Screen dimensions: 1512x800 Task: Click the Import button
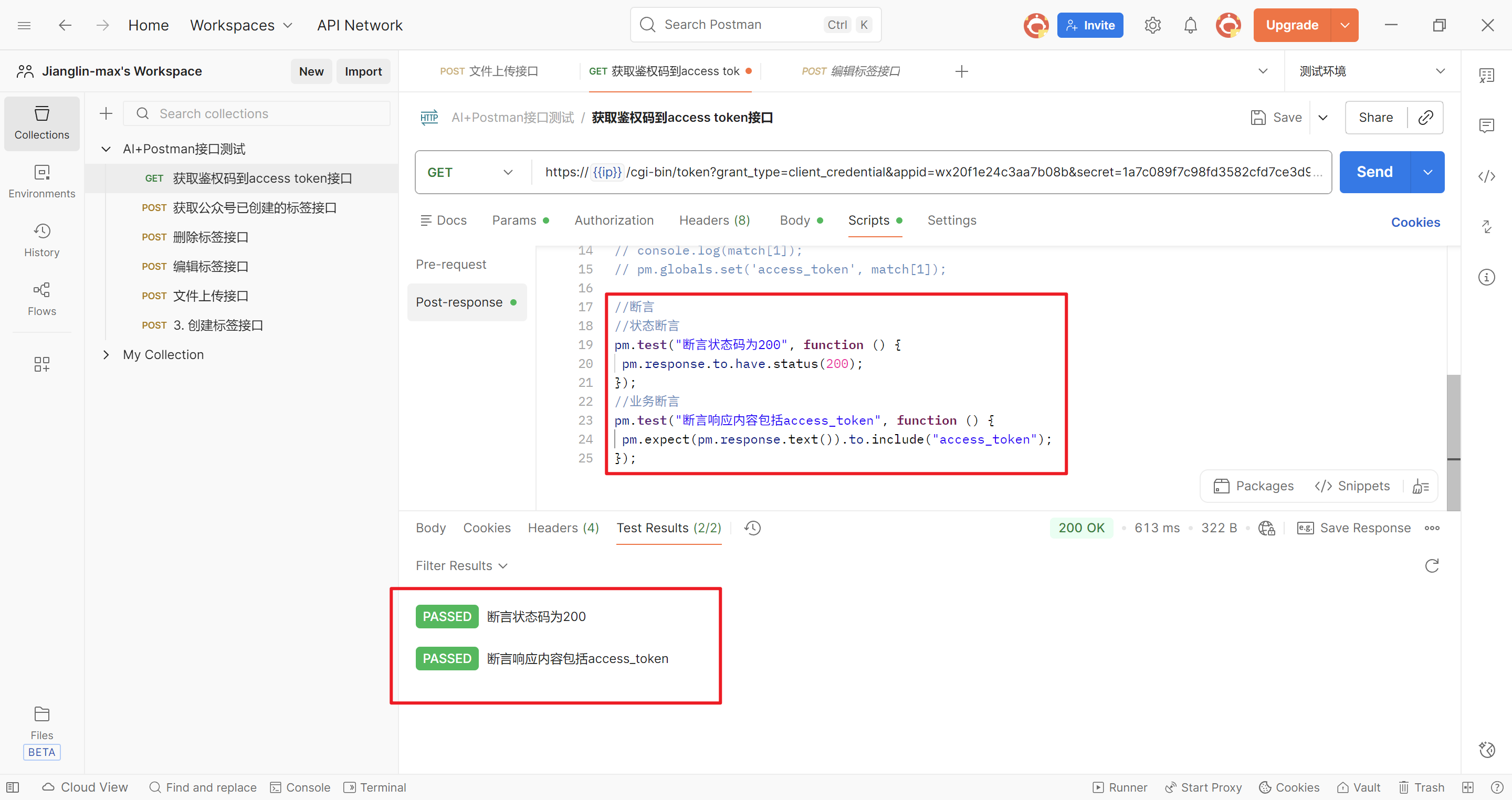tap(363, 71)
